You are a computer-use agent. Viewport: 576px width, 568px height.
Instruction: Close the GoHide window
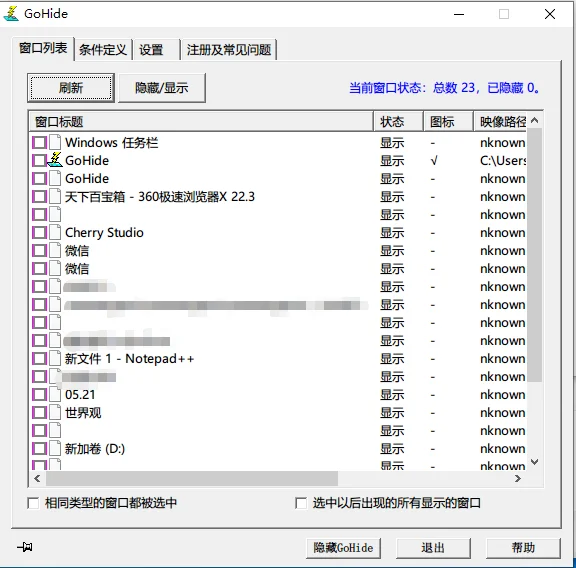550,14
